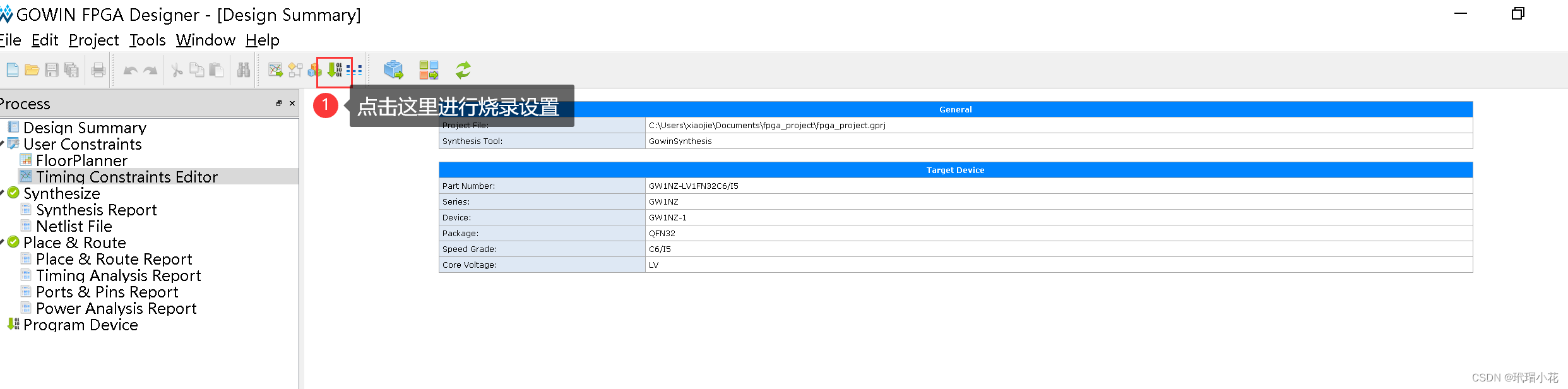This screenshot has width=1568, height=389.
Task: Open Place & Route Report
Action: (x=114, y=259)
